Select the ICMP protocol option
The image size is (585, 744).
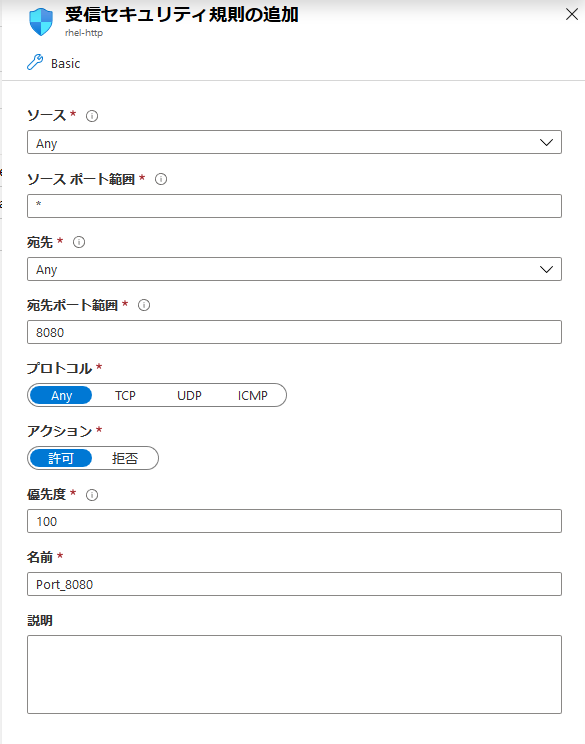coord(252,395)
